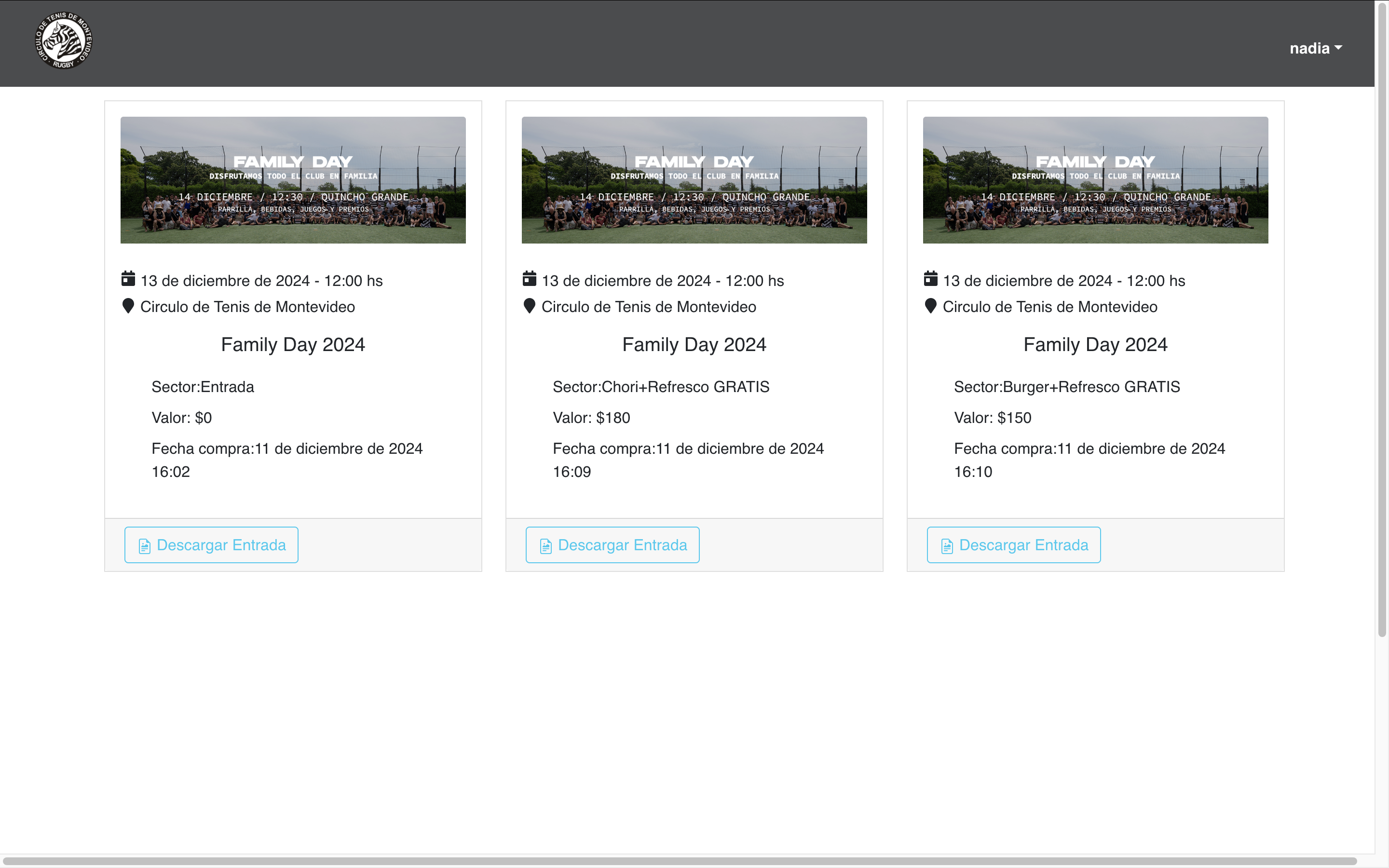The height and width of the screenshot is (868, 1389).
Task: Click Family Day banner image on second card
Action: click(x=694, y=180)
